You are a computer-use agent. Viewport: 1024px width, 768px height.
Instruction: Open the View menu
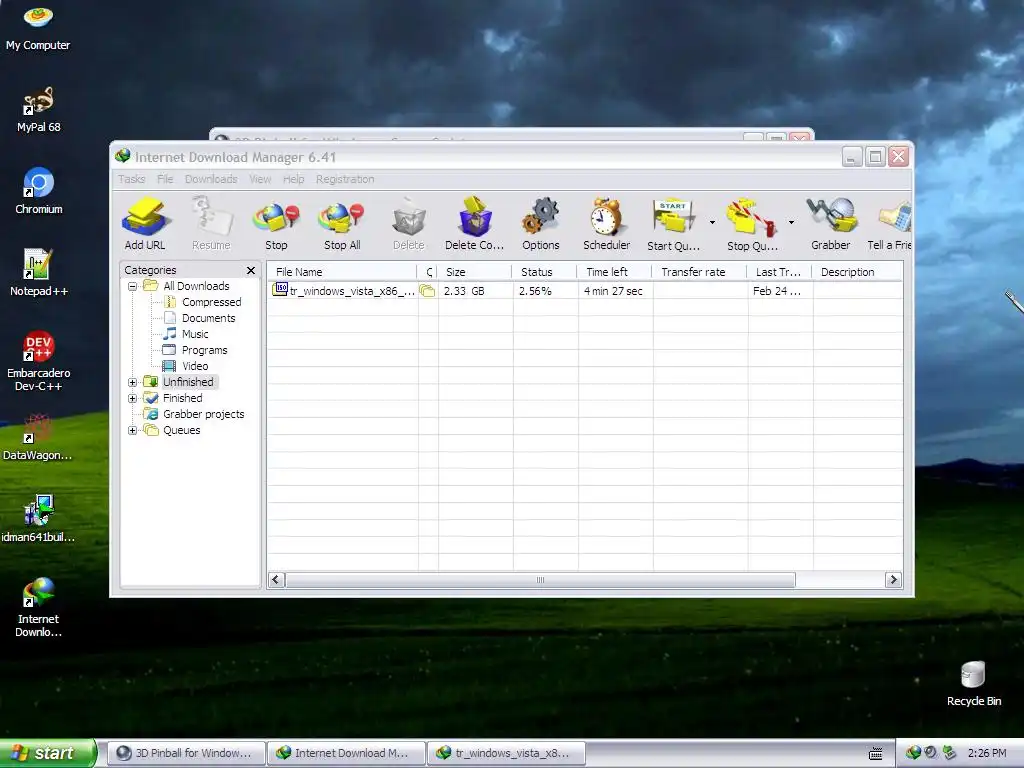pyautogui.click(x=260, y=179)
